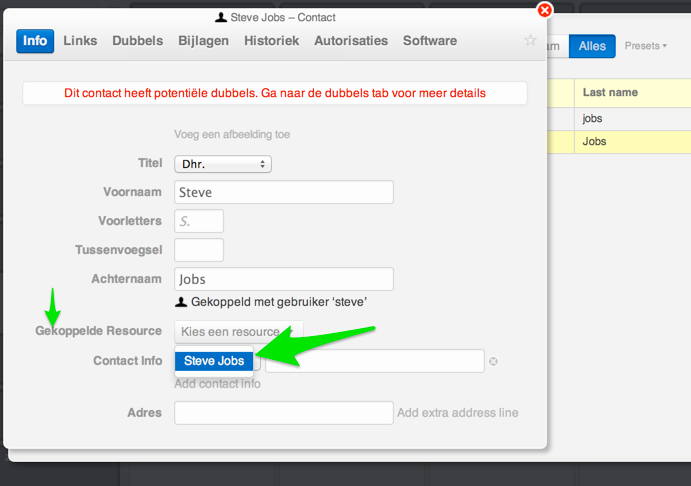Expand the Presets dropdown
The width and height of the screenshot is (691, 486).
[645, 46]
